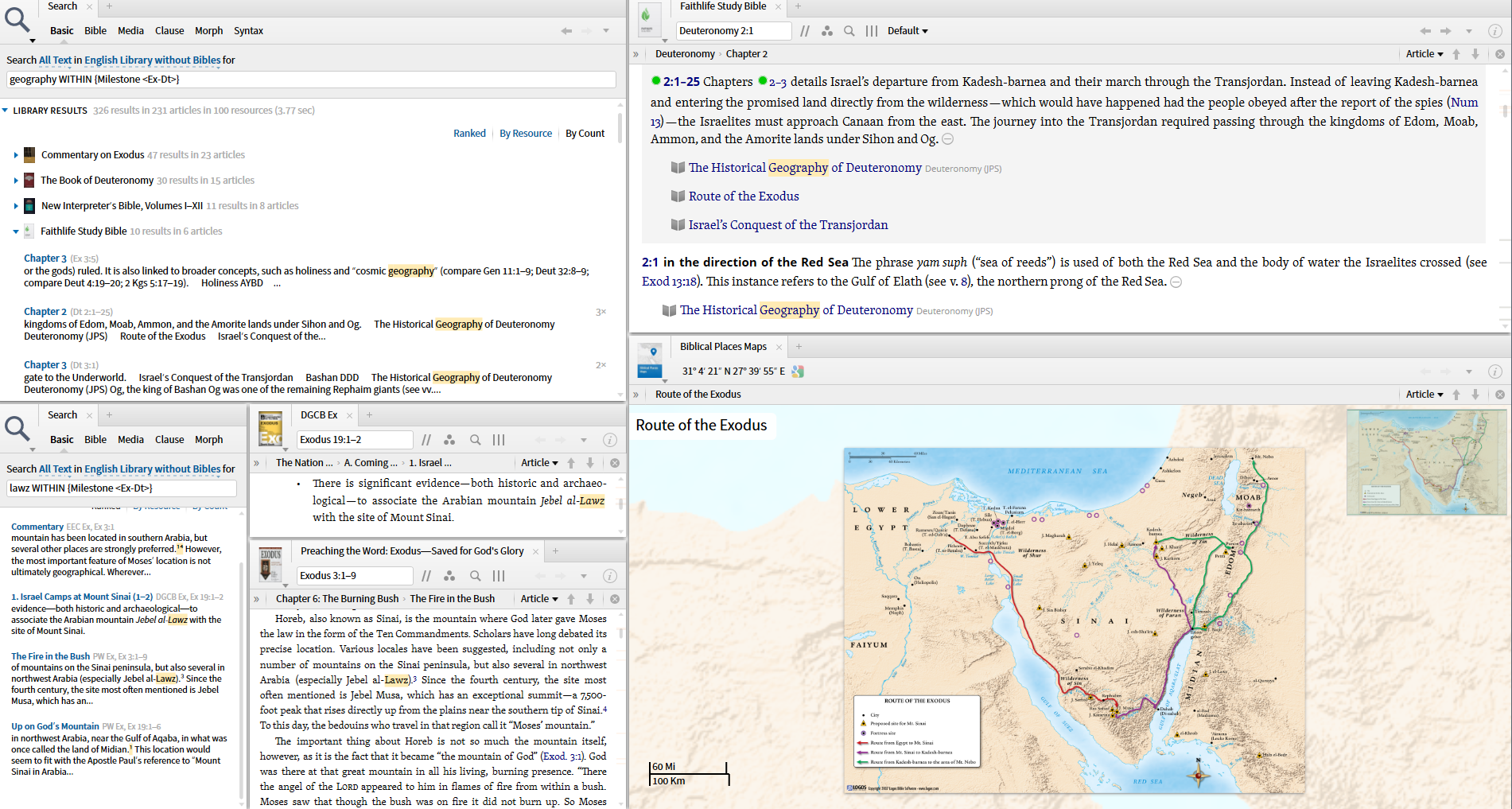Collapse the LIBRARY RESULTS section
The image size is (1512, 809).
coord(6,111)
